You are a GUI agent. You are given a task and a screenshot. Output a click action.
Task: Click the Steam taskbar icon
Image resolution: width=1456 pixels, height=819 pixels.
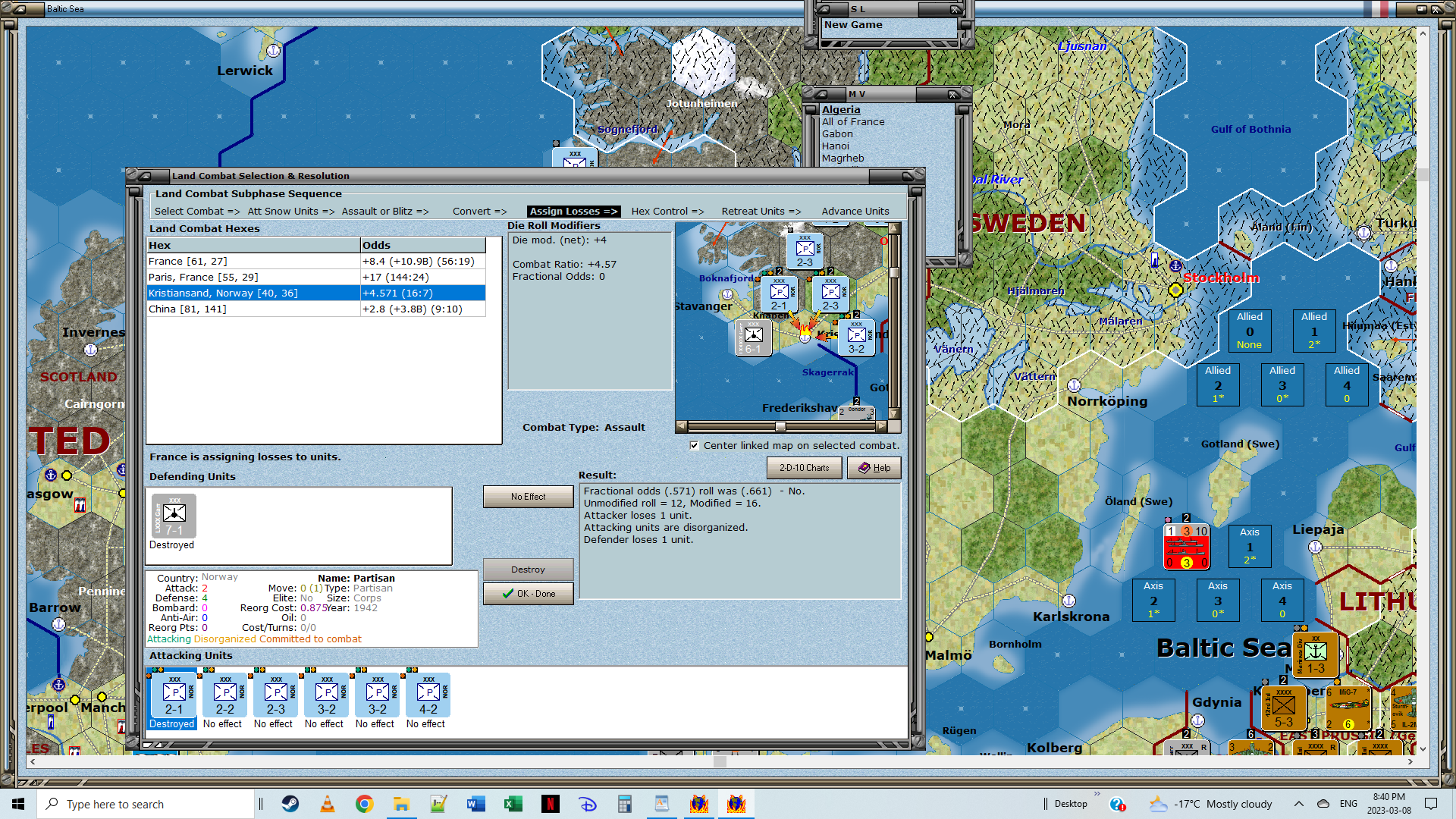coord(290,804)
